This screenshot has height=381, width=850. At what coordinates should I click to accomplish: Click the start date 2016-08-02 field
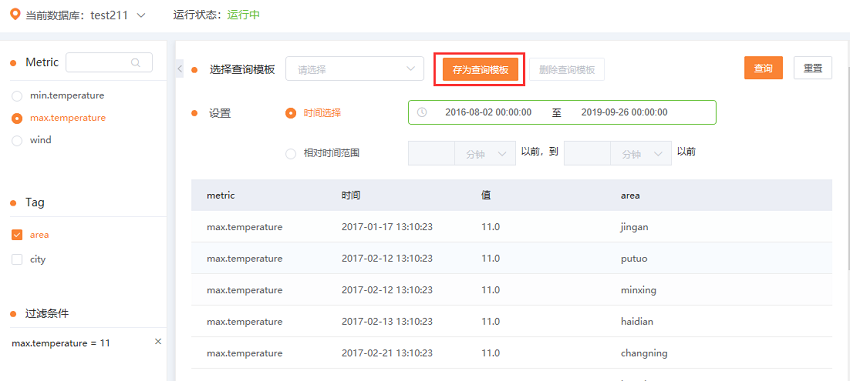(x=488, y=112)
